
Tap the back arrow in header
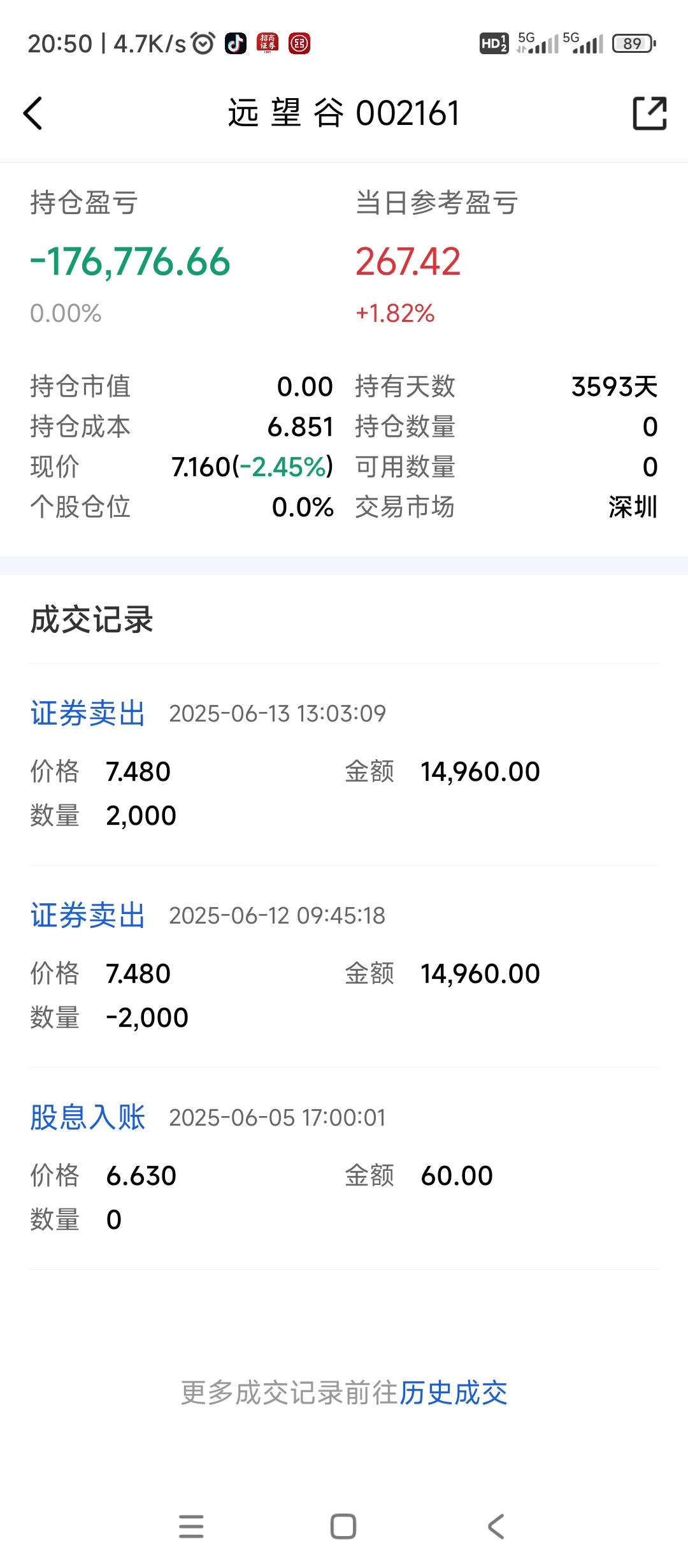[32, 113]
